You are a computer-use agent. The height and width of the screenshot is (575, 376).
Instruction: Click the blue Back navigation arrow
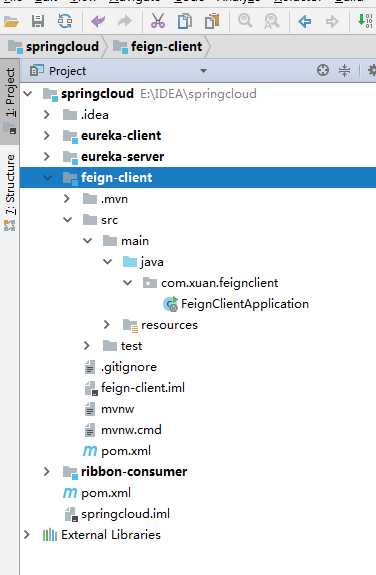coord(304,22)
